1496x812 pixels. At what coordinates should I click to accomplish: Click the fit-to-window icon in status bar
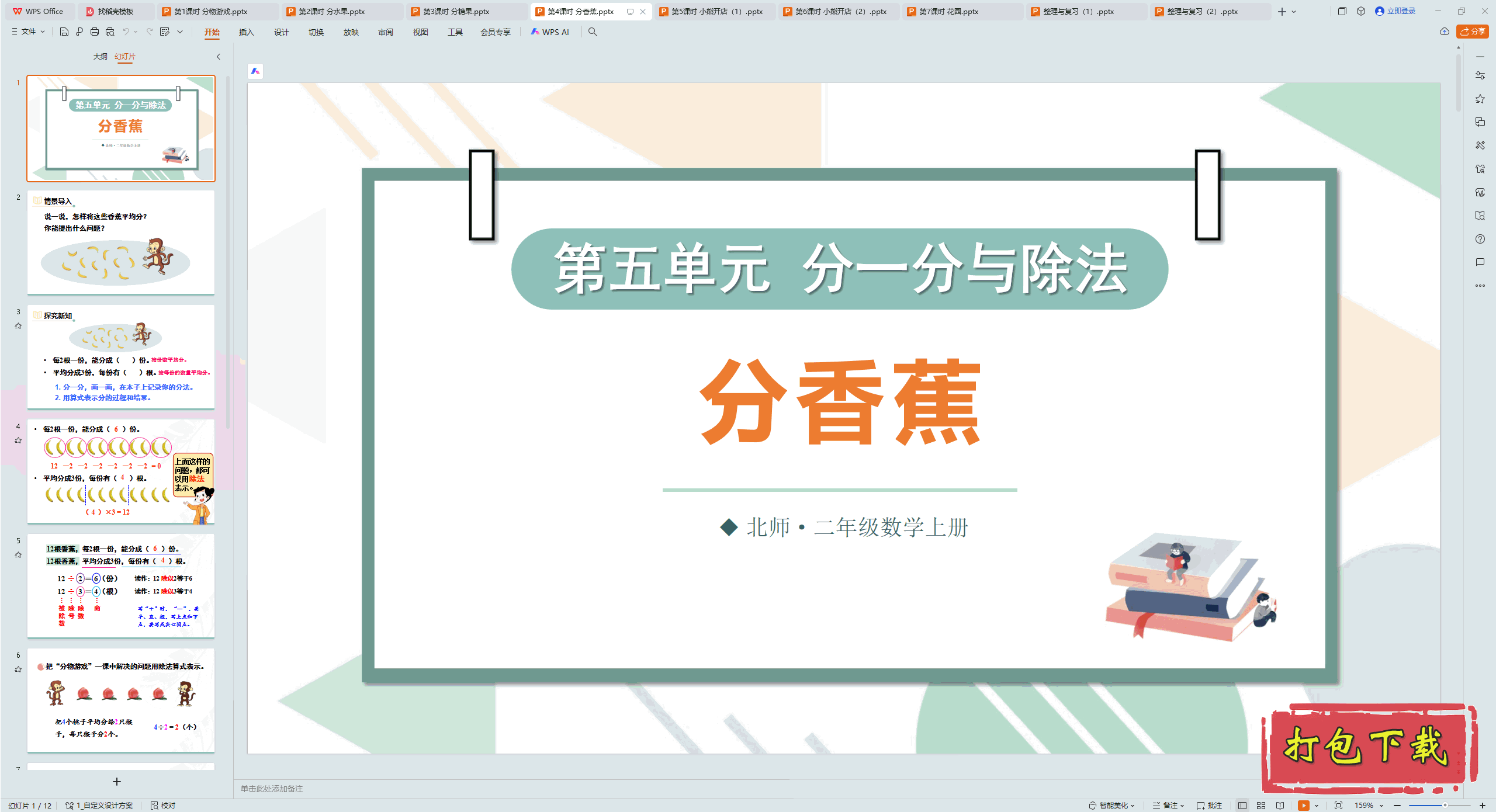[1338, 805]
